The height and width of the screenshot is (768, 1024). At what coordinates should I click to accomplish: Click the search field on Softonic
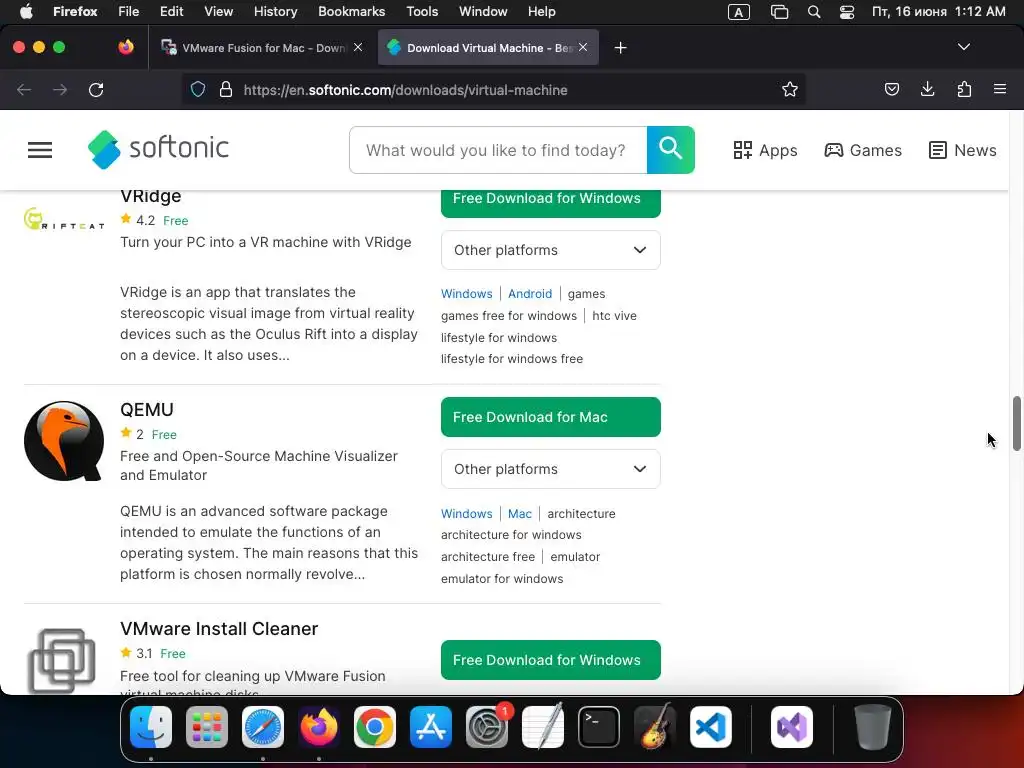point(498,150)
